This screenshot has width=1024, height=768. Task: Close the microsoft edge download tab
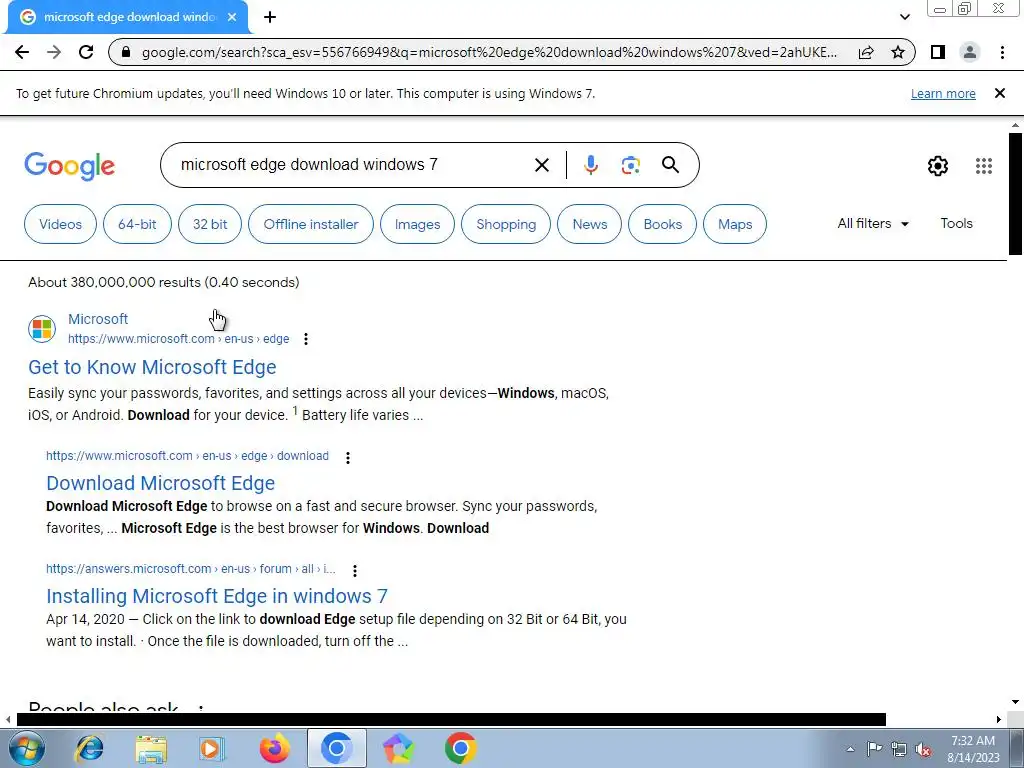[x=232, y=17]
